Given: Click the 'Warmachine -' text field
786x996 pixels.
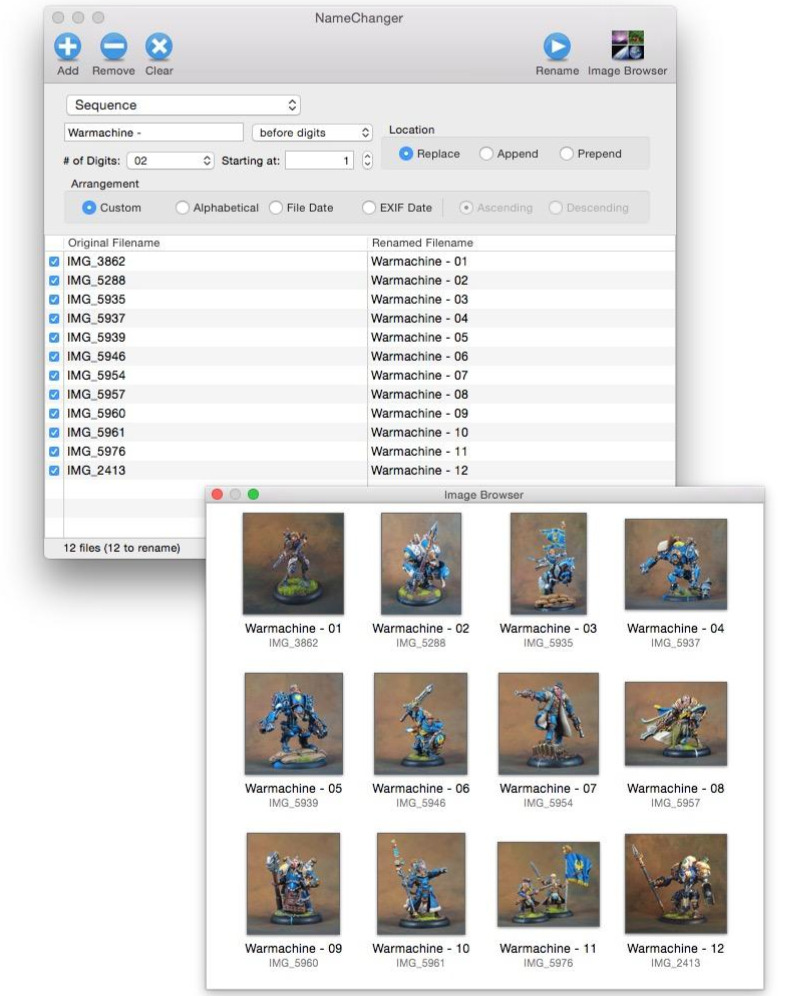Looking at the screenshot, I should [153, 133].
